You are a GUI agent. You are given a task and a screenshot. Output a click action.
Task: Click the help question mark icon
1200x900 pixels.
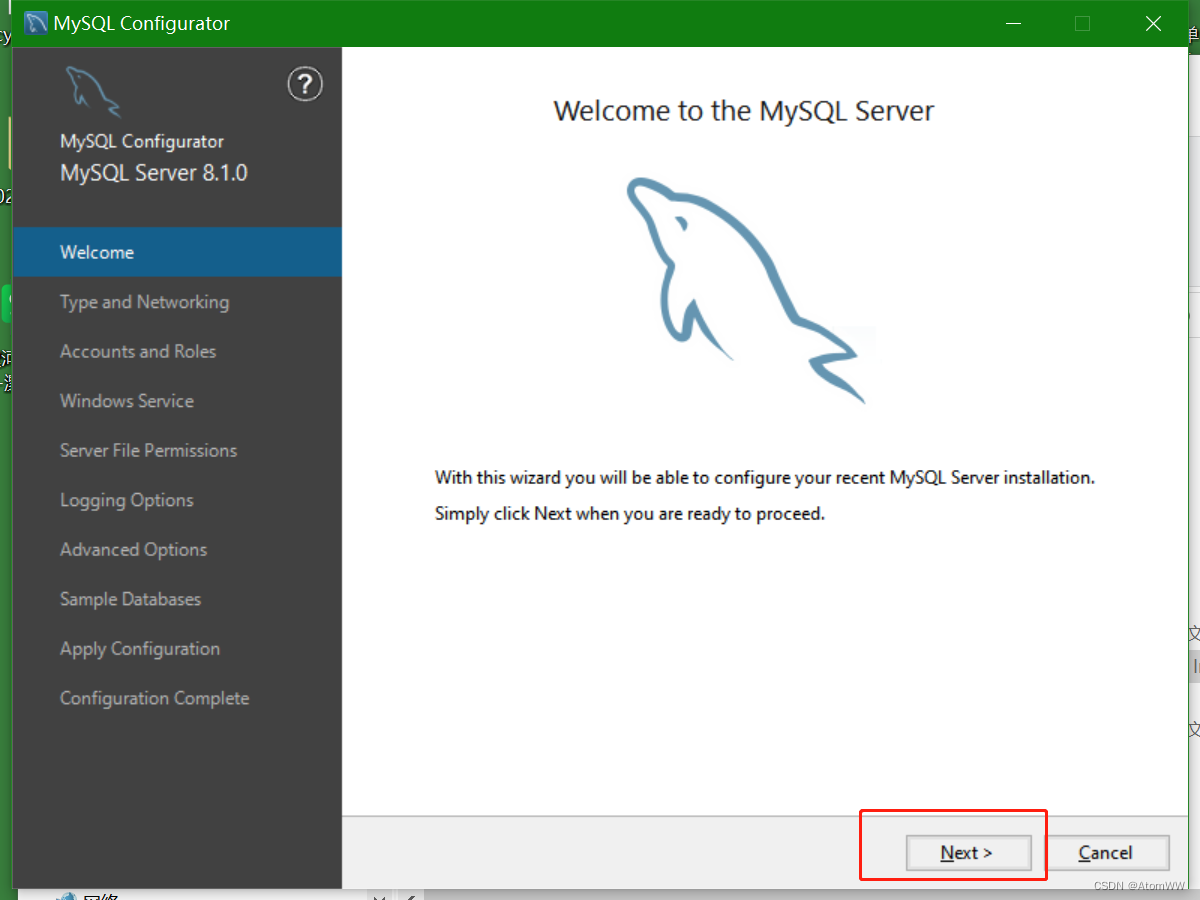coord(305,84)
